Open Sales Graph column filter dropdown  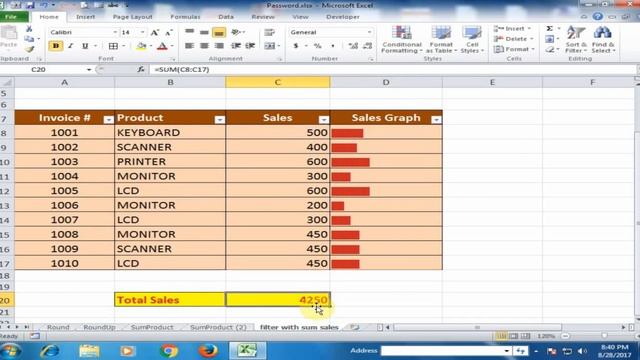pyautogui.click(x=436, y=120)
